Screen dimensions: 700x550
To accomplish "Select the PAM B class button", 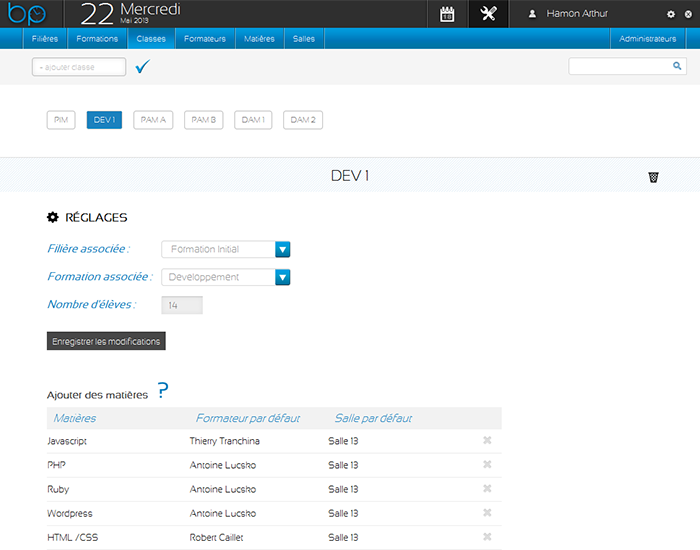I will 204,120.
